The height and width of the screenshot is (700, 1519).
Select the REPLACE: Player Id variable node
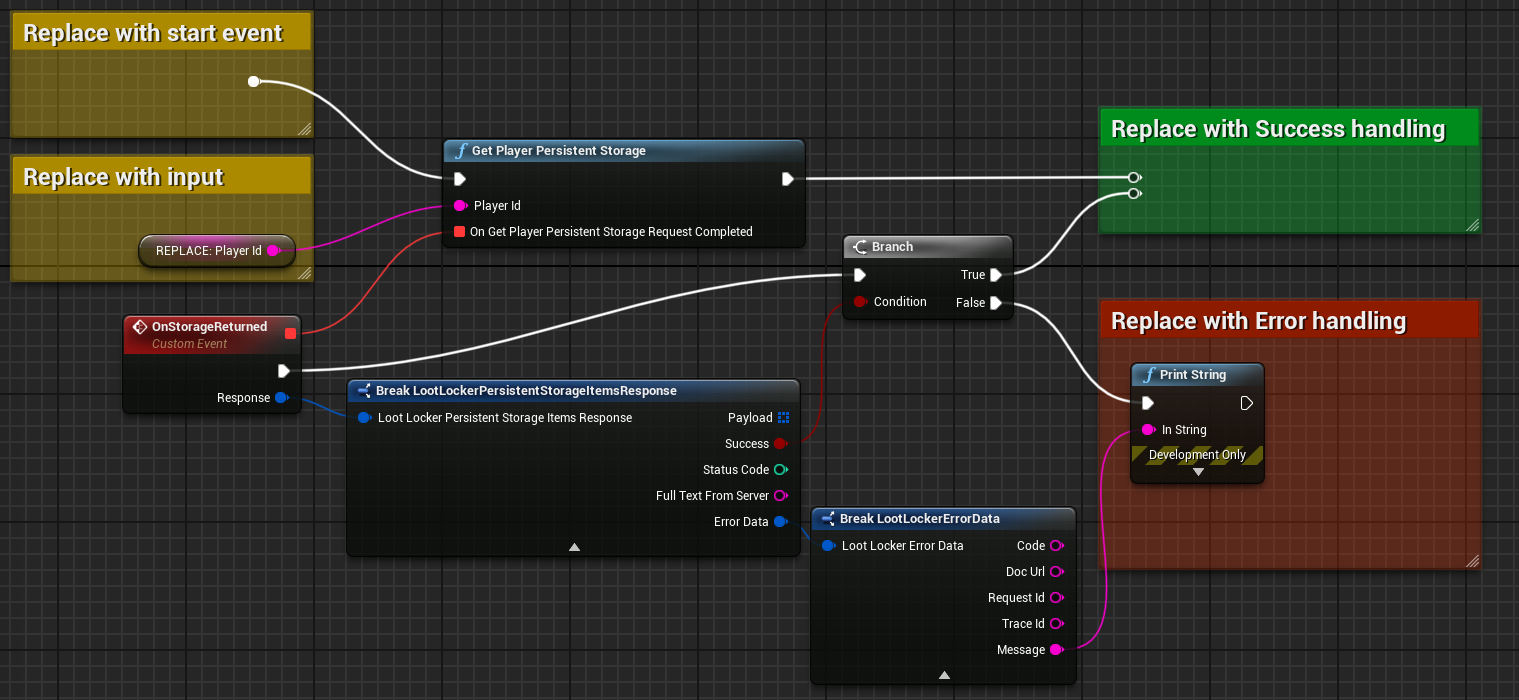[x=208, y=251]
